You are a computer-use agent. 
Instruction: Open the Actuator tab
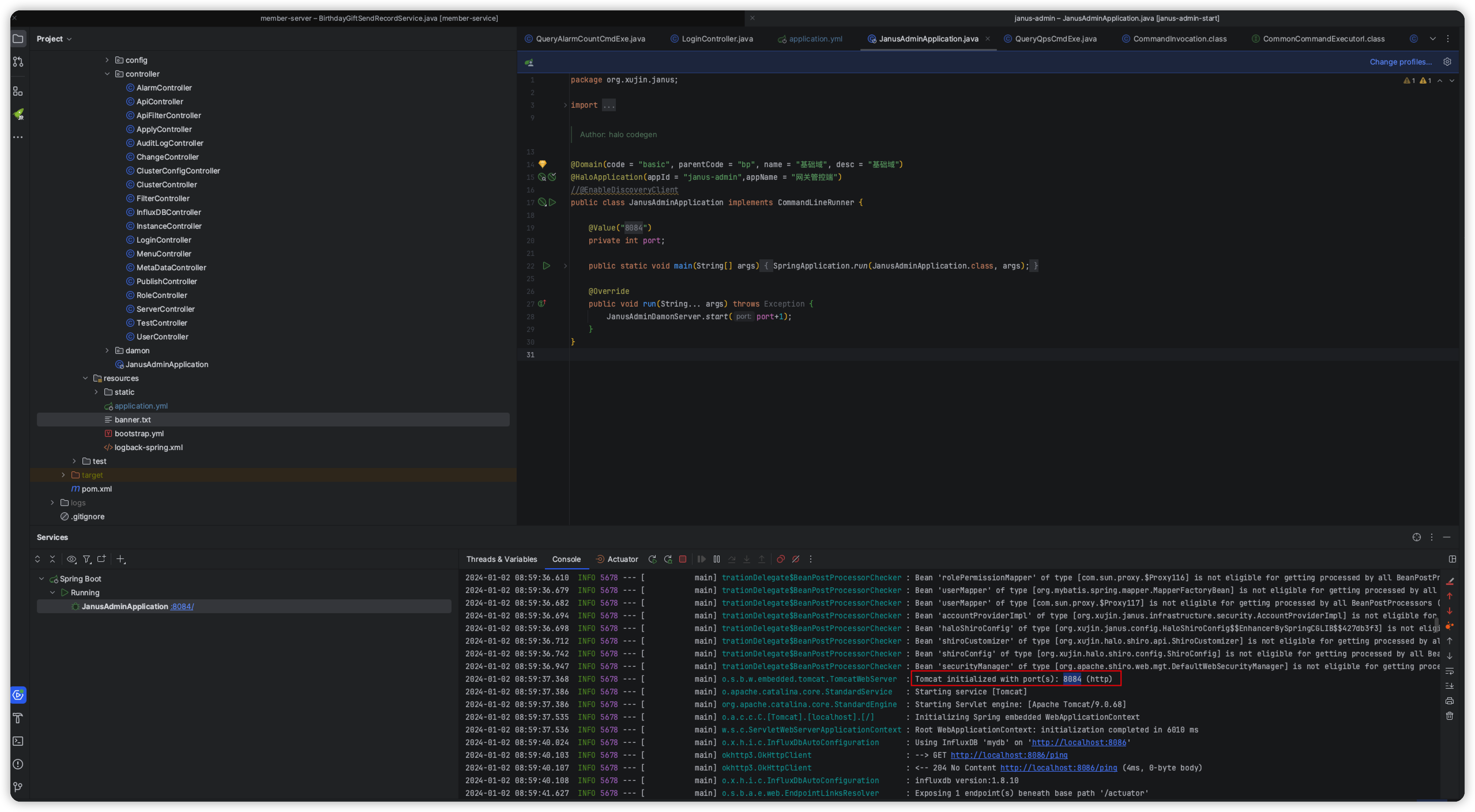(x=617, y=559)
